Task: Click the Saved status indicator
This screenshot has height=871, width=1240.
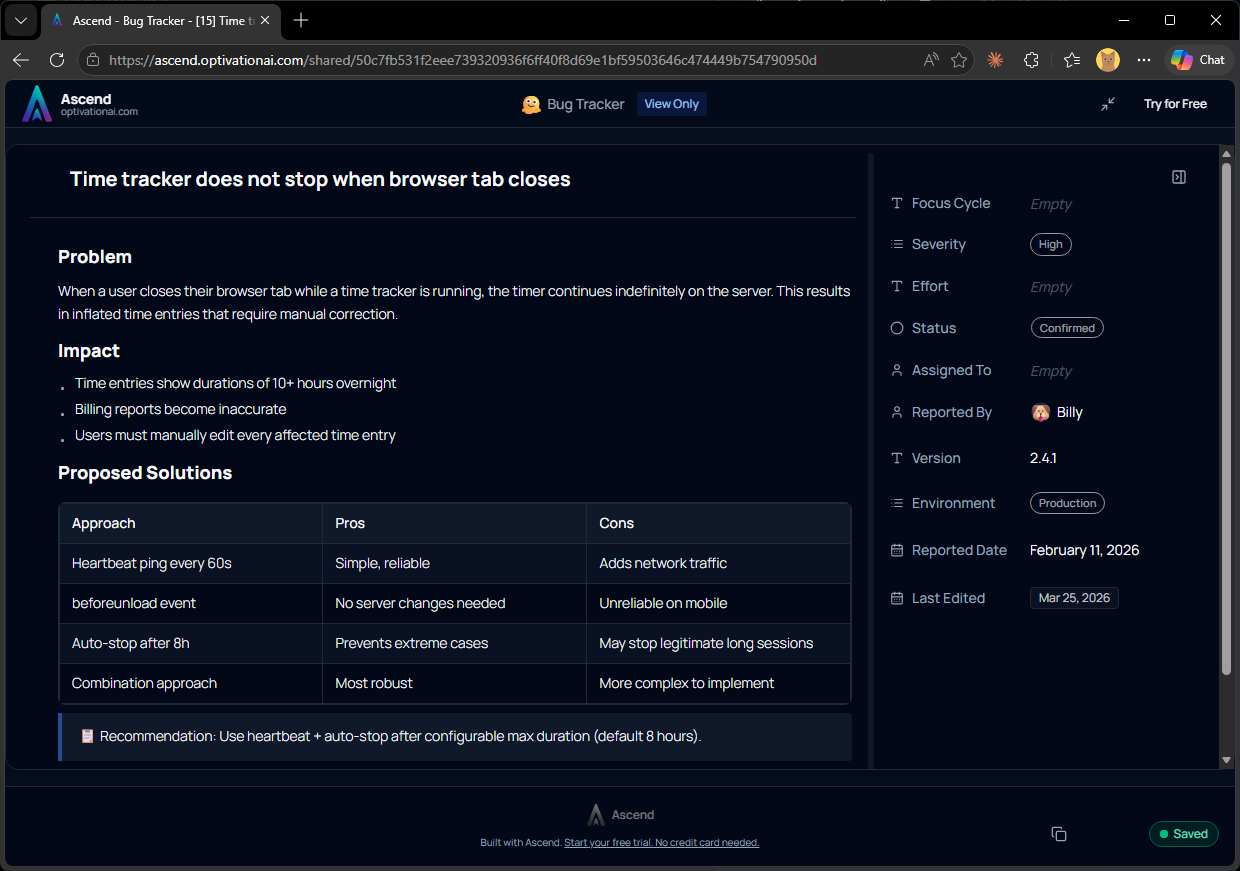Action: [x=1184, y=834]
